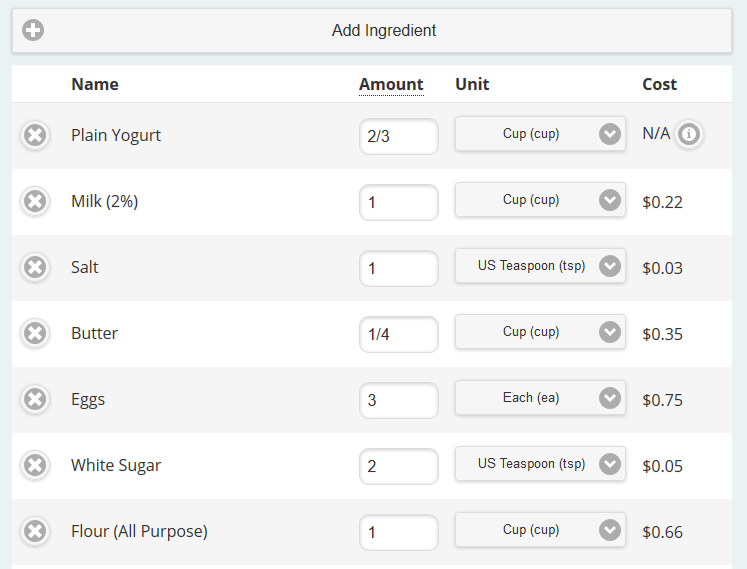Click the plus icon beside Add Ingredient
747x569 pixels.
click(x=33, y=30)
